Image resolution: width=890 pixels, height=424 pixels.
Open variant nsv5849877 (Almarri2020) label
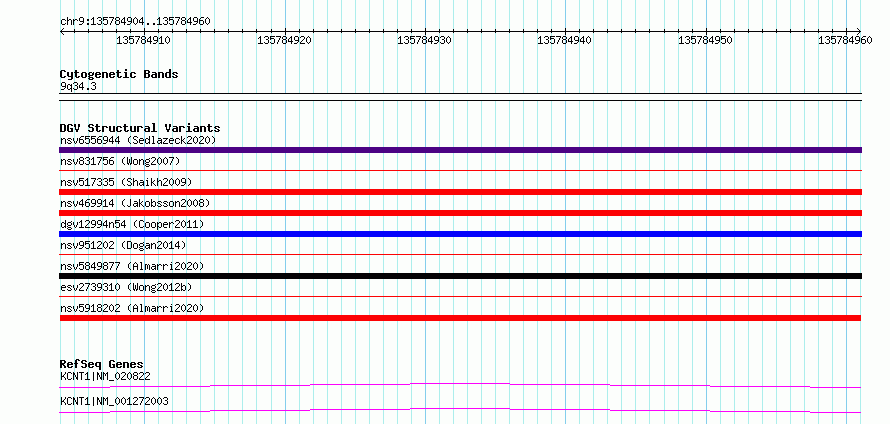[132, 266]
